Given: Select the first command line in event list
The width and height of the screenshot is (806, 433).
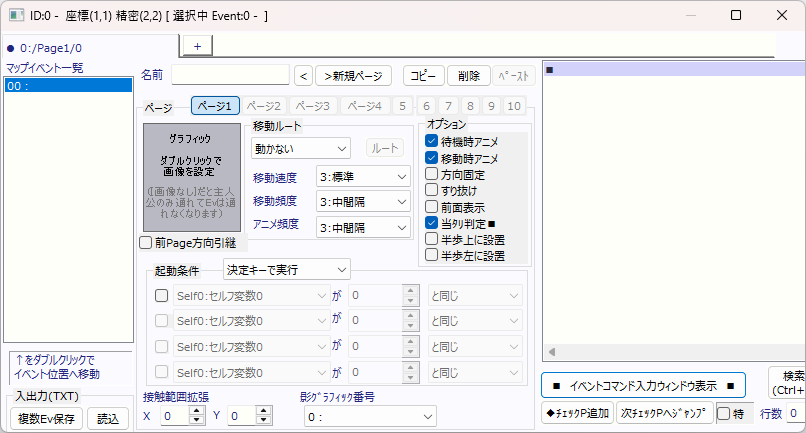Looking at the screenshot, I should pyautogui.click(x=674, y=69).
